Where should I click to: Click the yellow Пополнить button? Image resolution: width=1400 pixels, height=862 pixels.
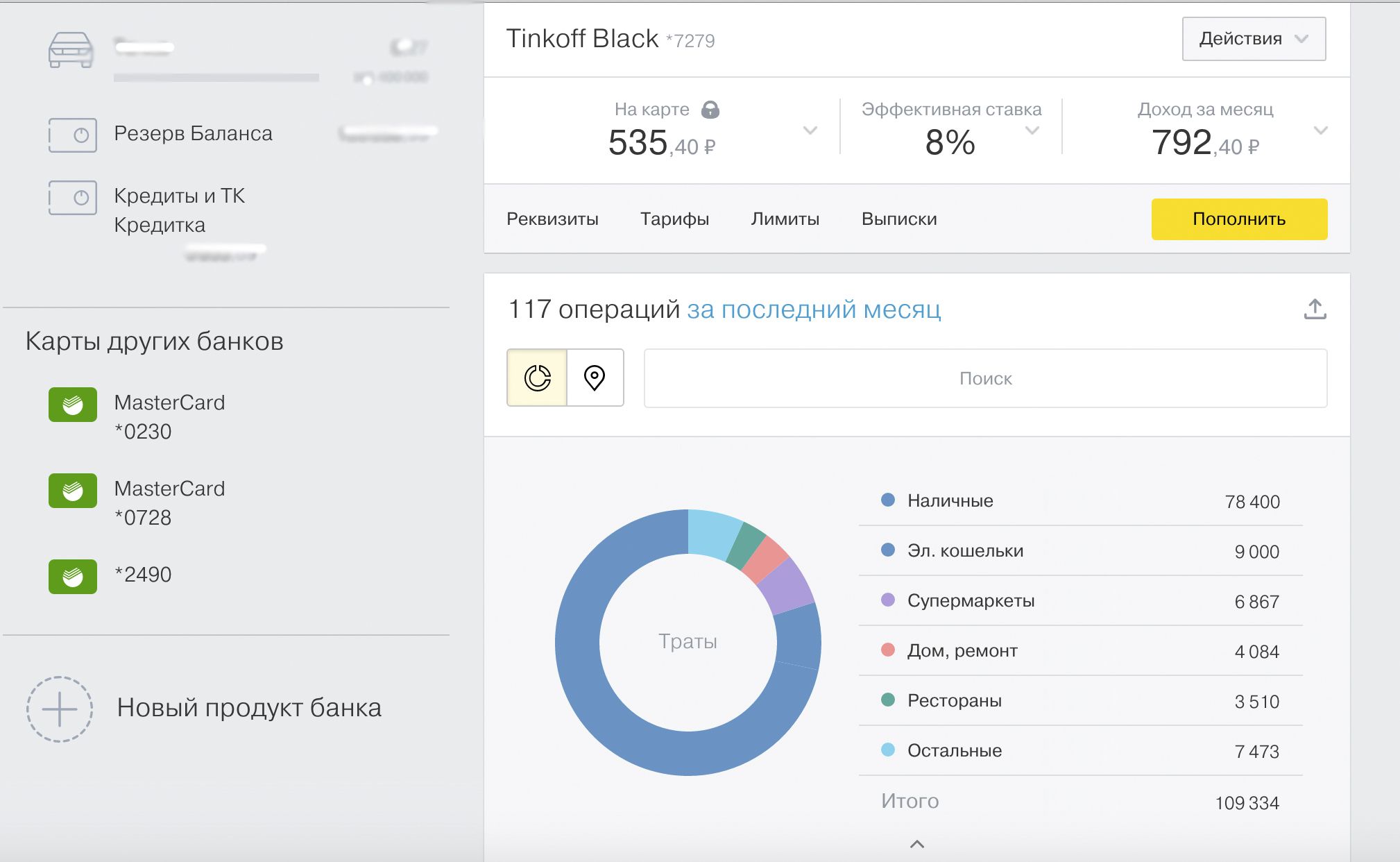1239,219
